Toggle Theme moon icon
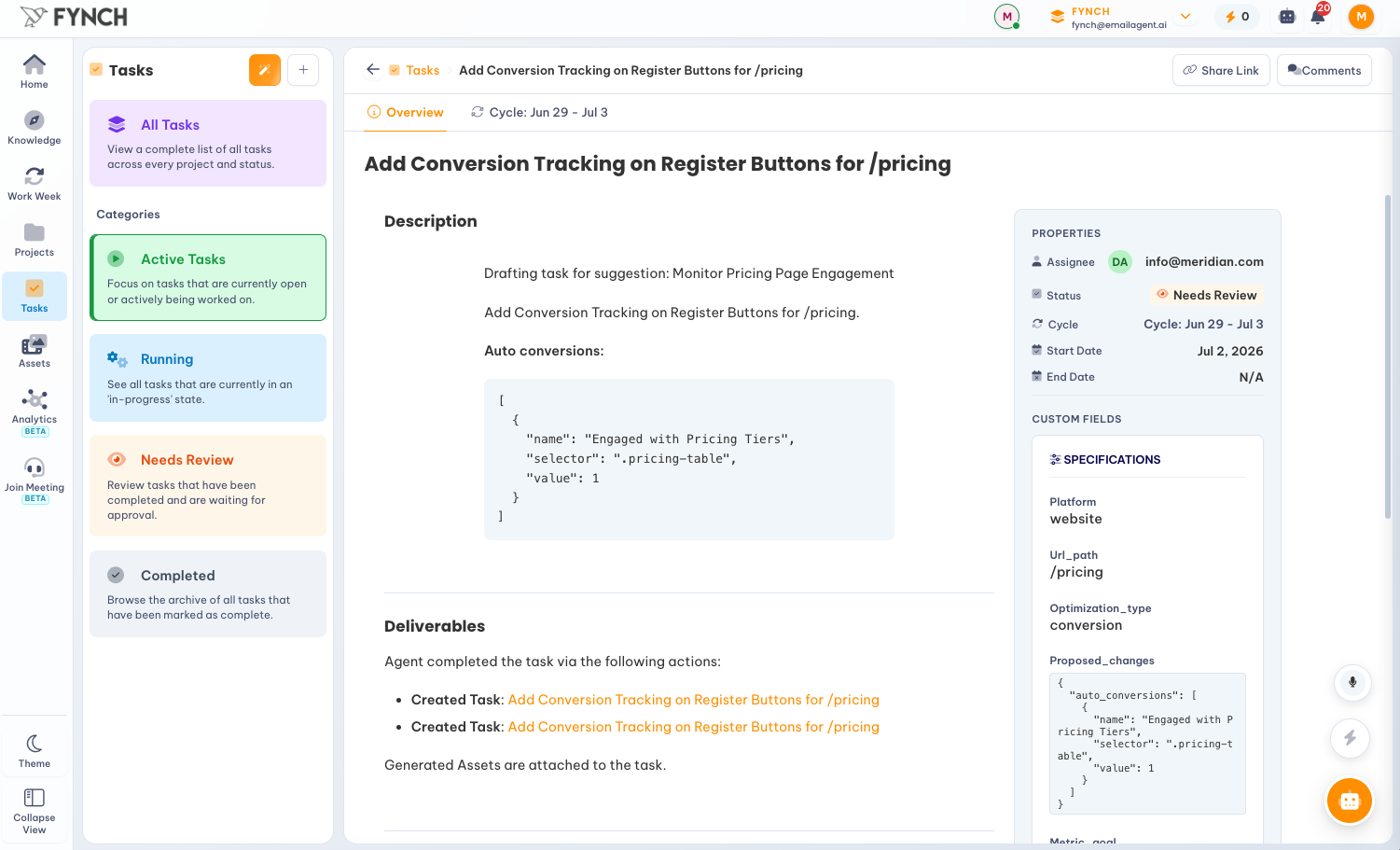1400x850 pixels. [x=35, y=744]
